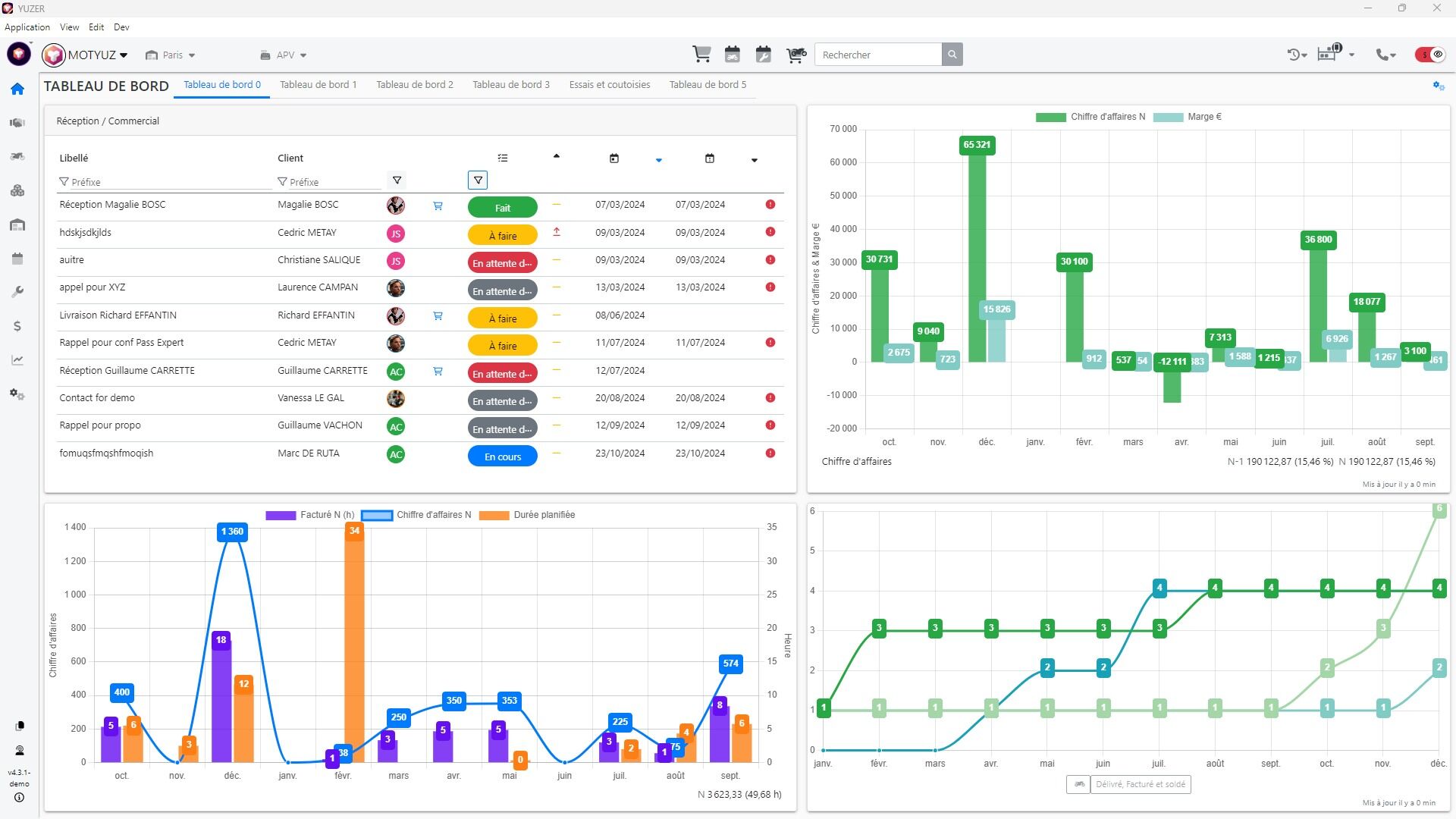Open the motorcycle section in sidebar

[17, 156]
